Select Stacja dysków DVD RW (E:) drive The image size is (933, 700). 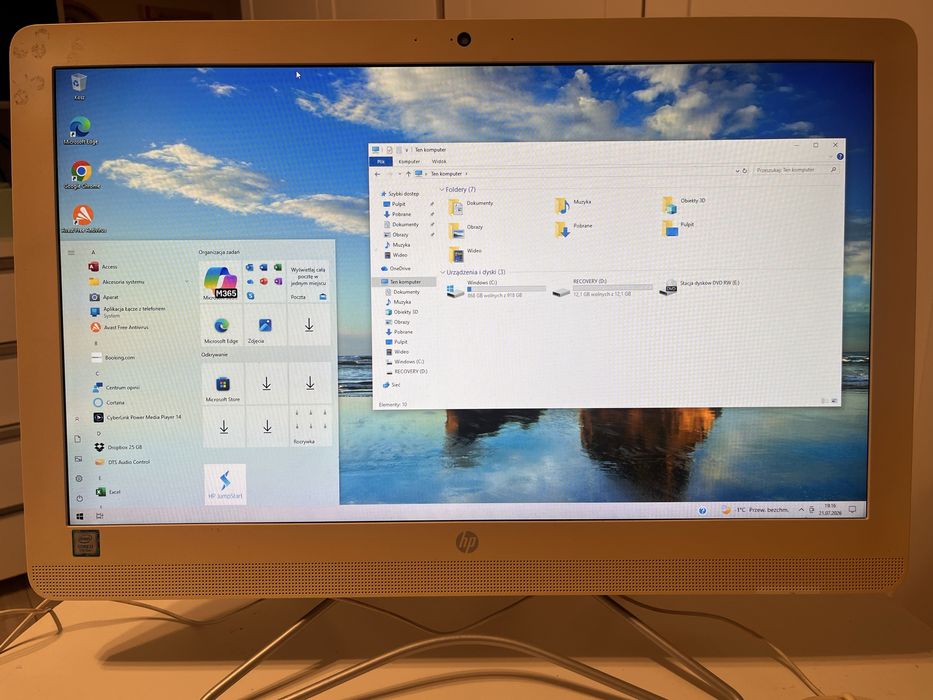tap(700, 286)
